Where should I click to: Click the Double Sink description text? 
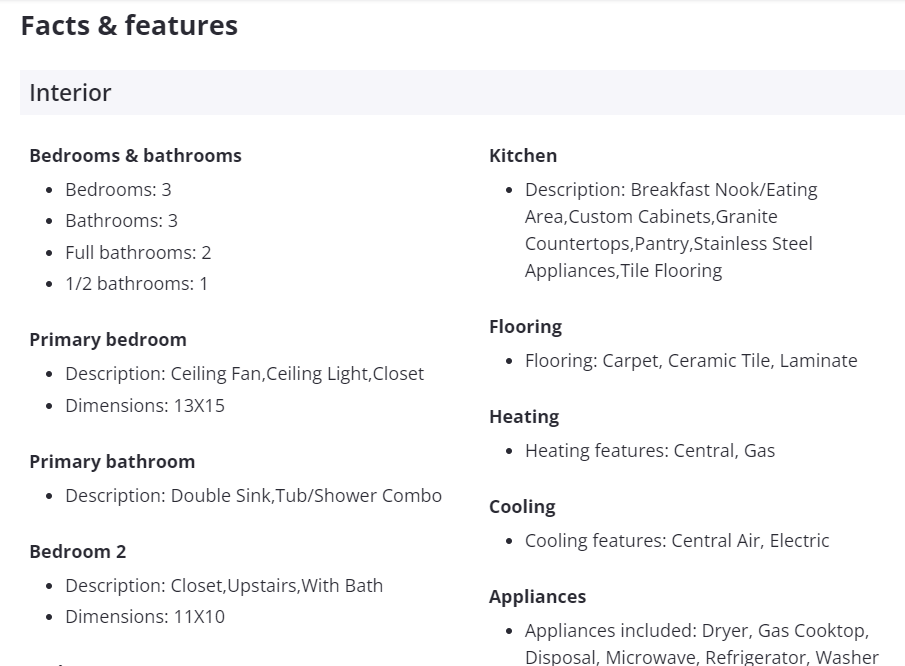[253, 495]
